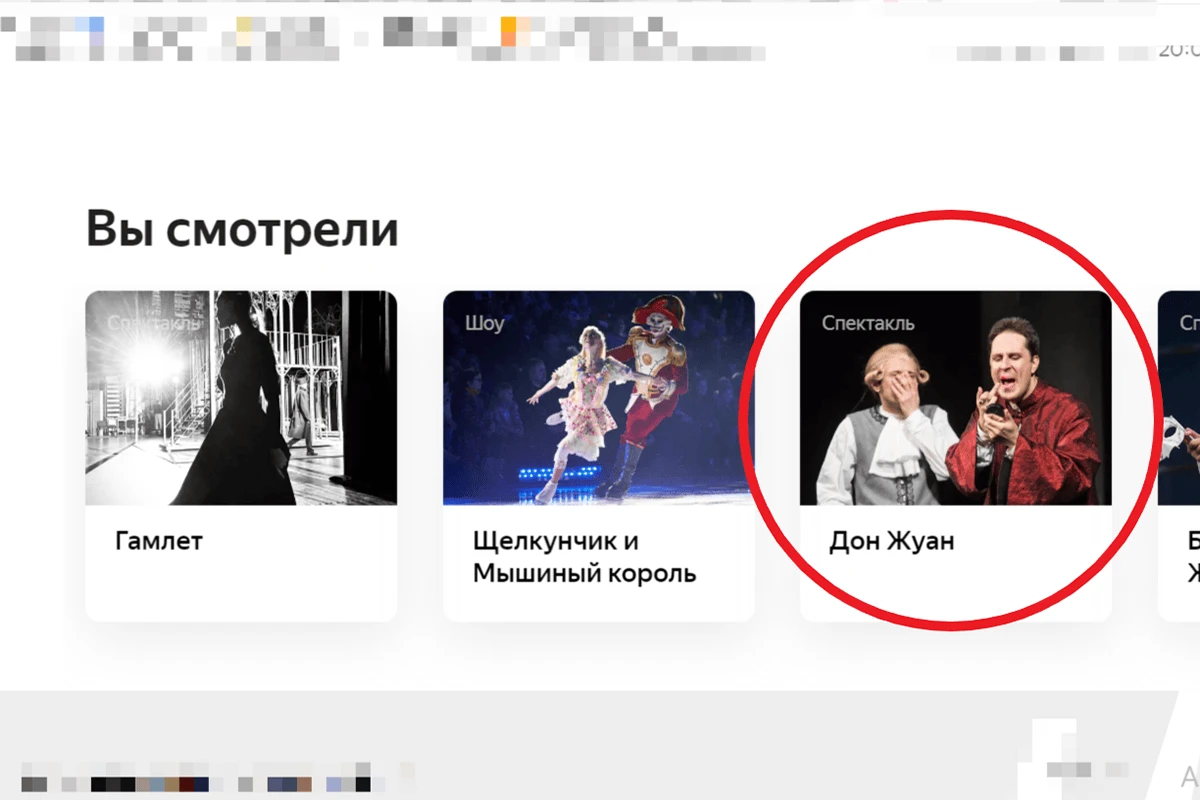
Task: Open the Дон Жуан performance thumbnail
Action: (x=955, y=398)
